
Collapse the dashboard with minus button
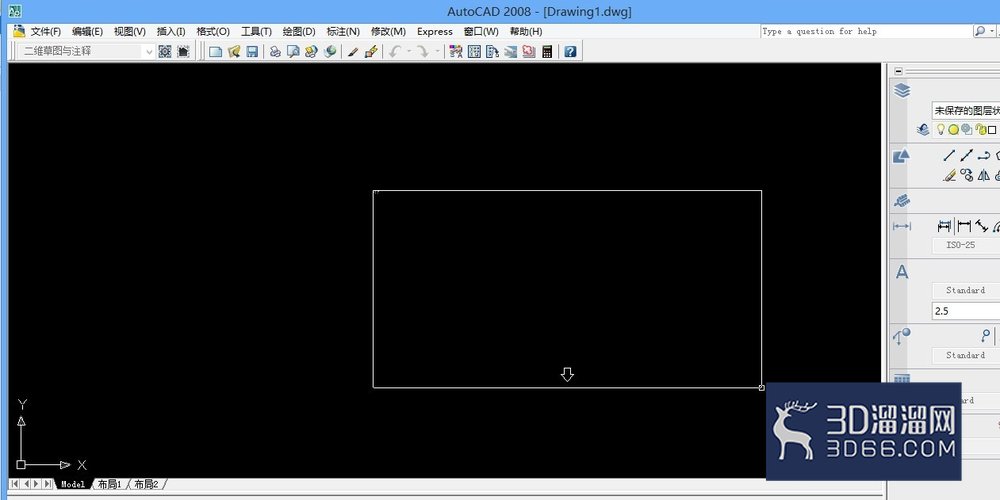pos(899,71)
